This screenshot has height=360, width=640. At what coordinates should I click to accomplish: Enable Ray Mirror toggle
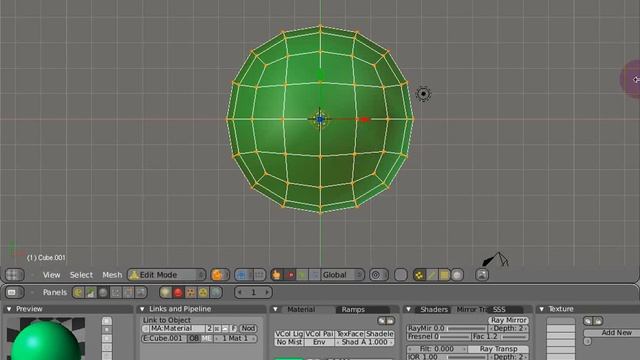pyautogui.click(x=509, y=320)
